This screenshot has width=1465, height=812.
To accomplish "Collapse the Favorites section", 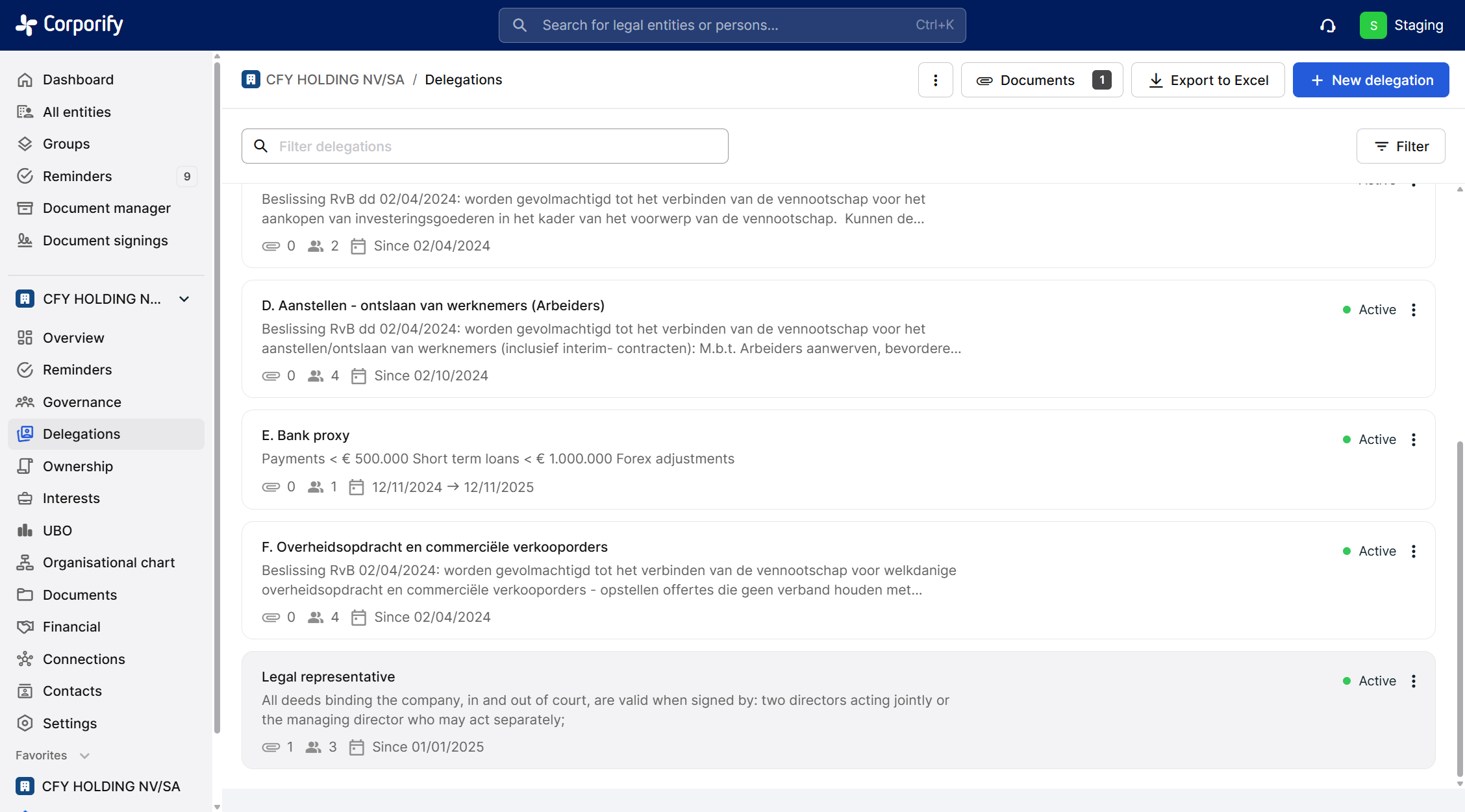I will (x=84, y=756).
